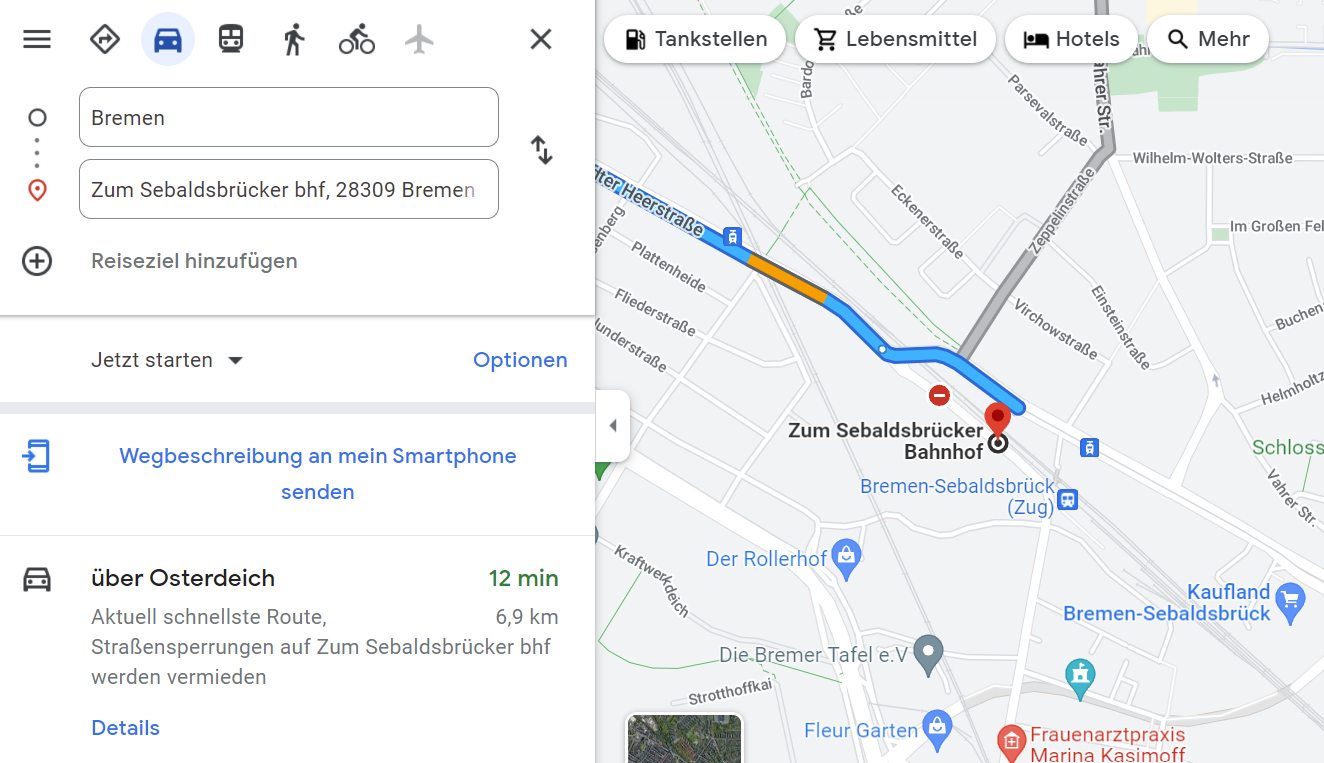
Task: Collapse the side panel arrow
Action: pyautogui.click(x=613, y=426)
